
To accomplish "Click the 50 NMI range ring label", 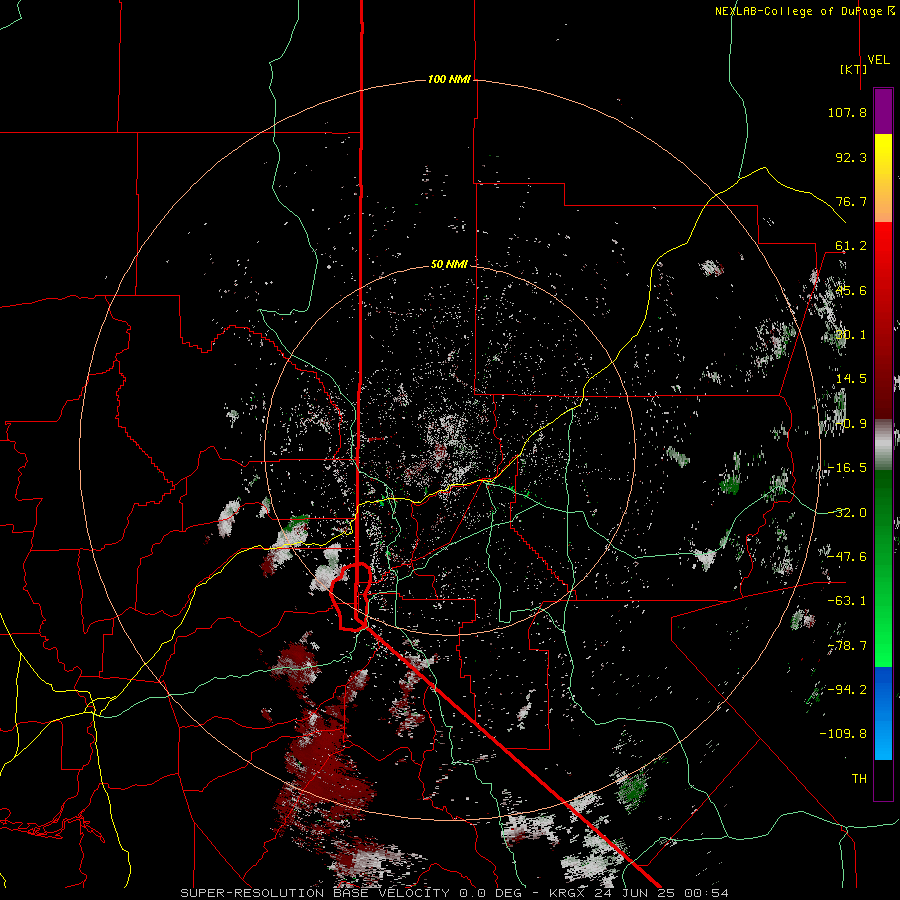I will coord(449,264).
